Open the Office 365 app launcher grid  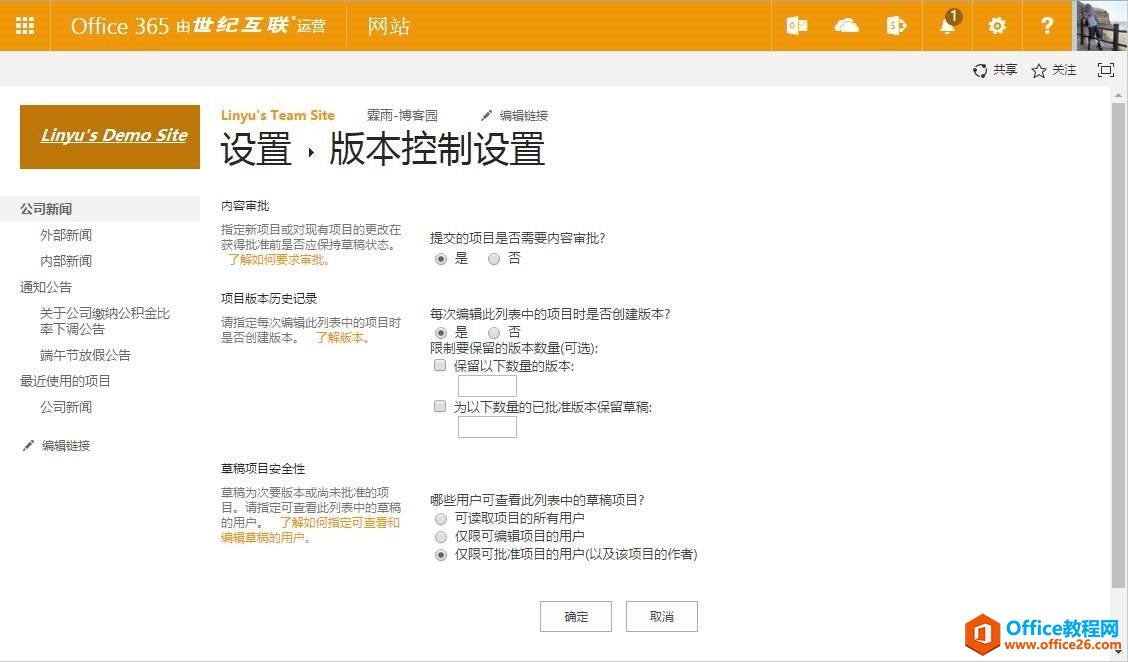(x=25, y=25)
